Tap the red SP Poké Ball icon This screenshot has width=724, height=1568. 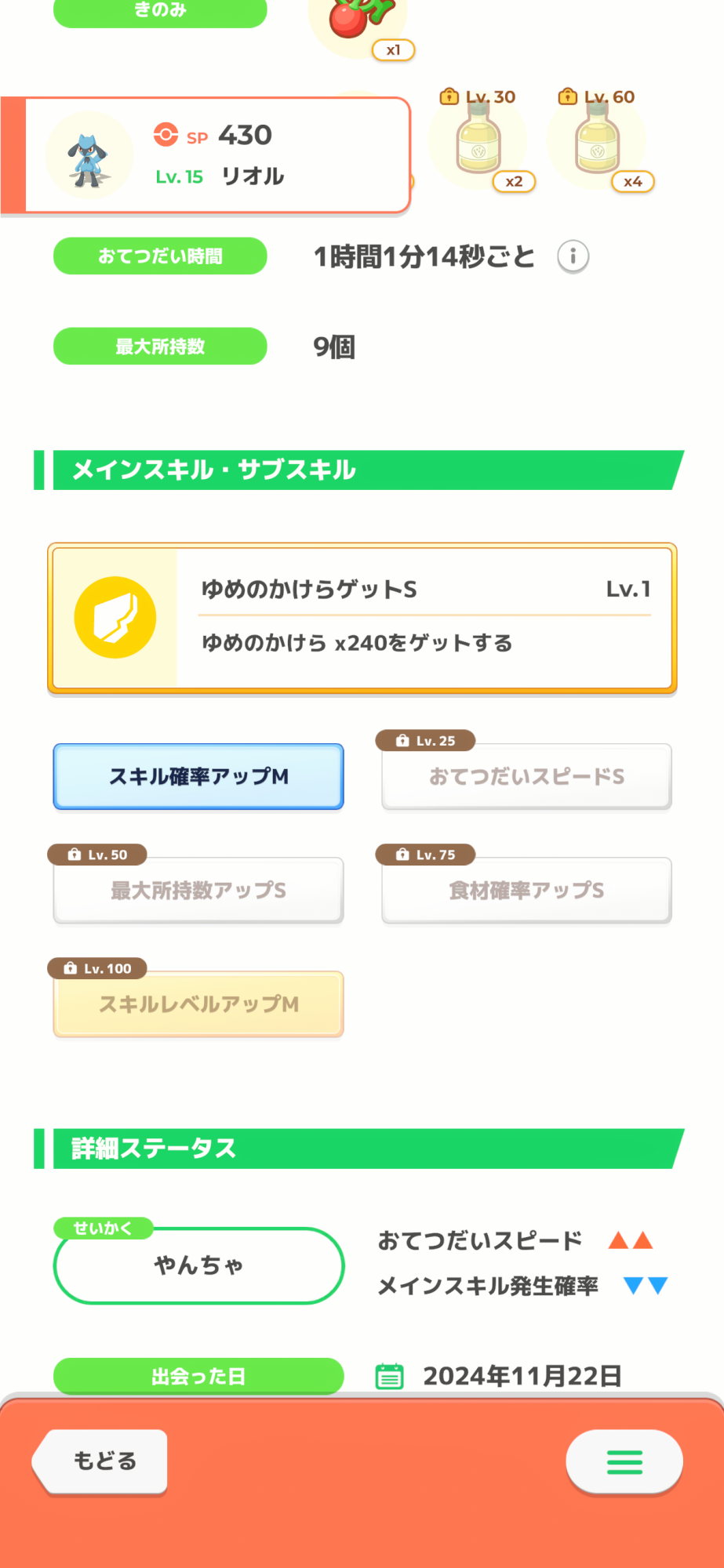coord(166,135)
